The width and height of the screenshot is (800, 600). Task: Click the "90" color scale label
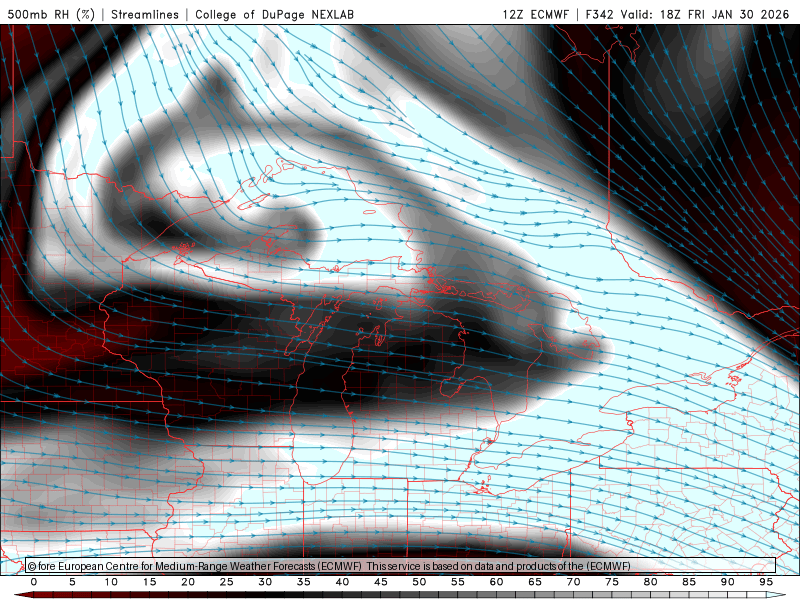tap(728, 582)
